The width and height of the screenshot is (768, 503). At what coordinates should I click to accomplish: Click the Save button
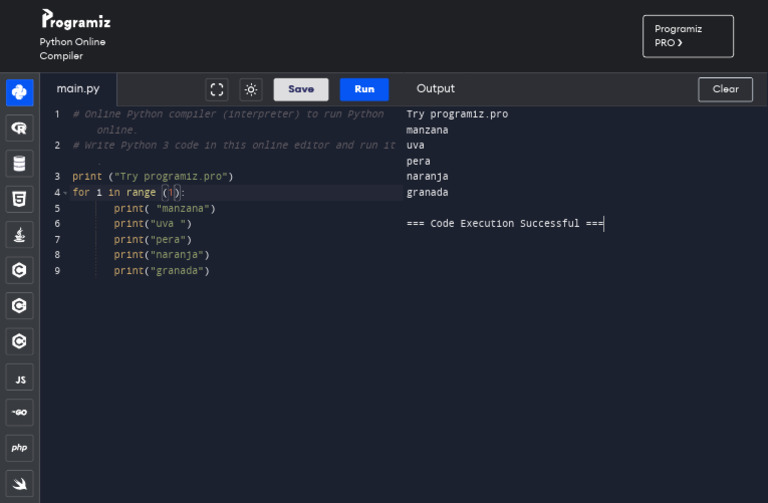tap(301, 89)
